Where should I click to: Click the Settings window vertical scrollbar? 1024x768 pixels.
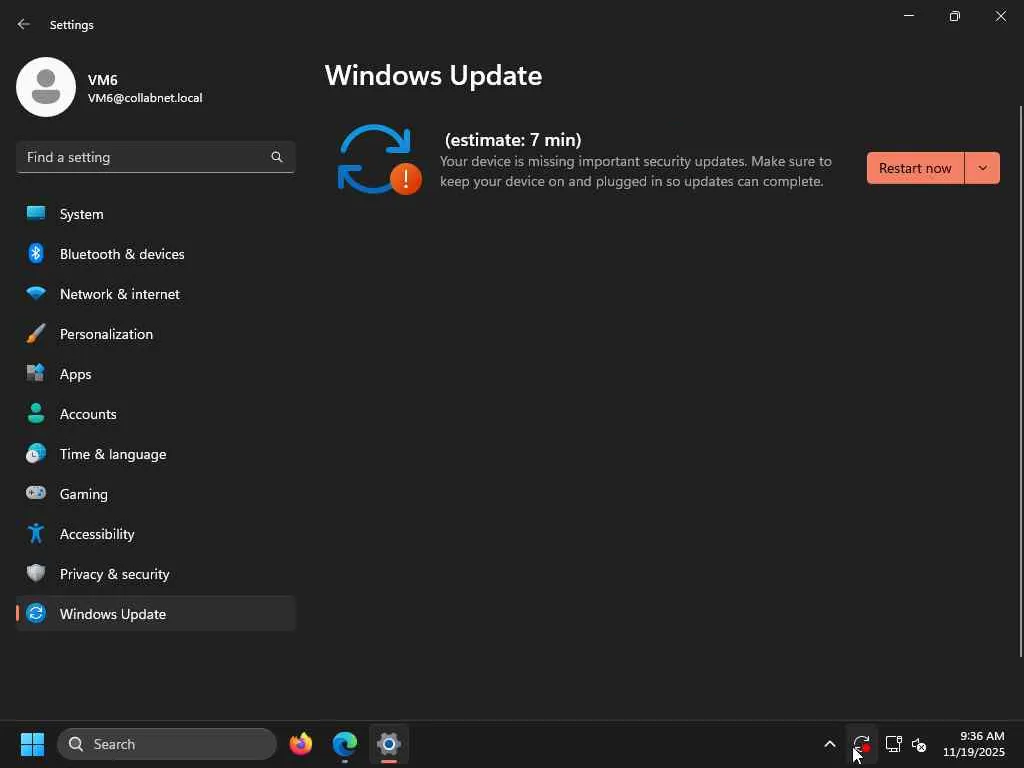[x=1021, y=381]
